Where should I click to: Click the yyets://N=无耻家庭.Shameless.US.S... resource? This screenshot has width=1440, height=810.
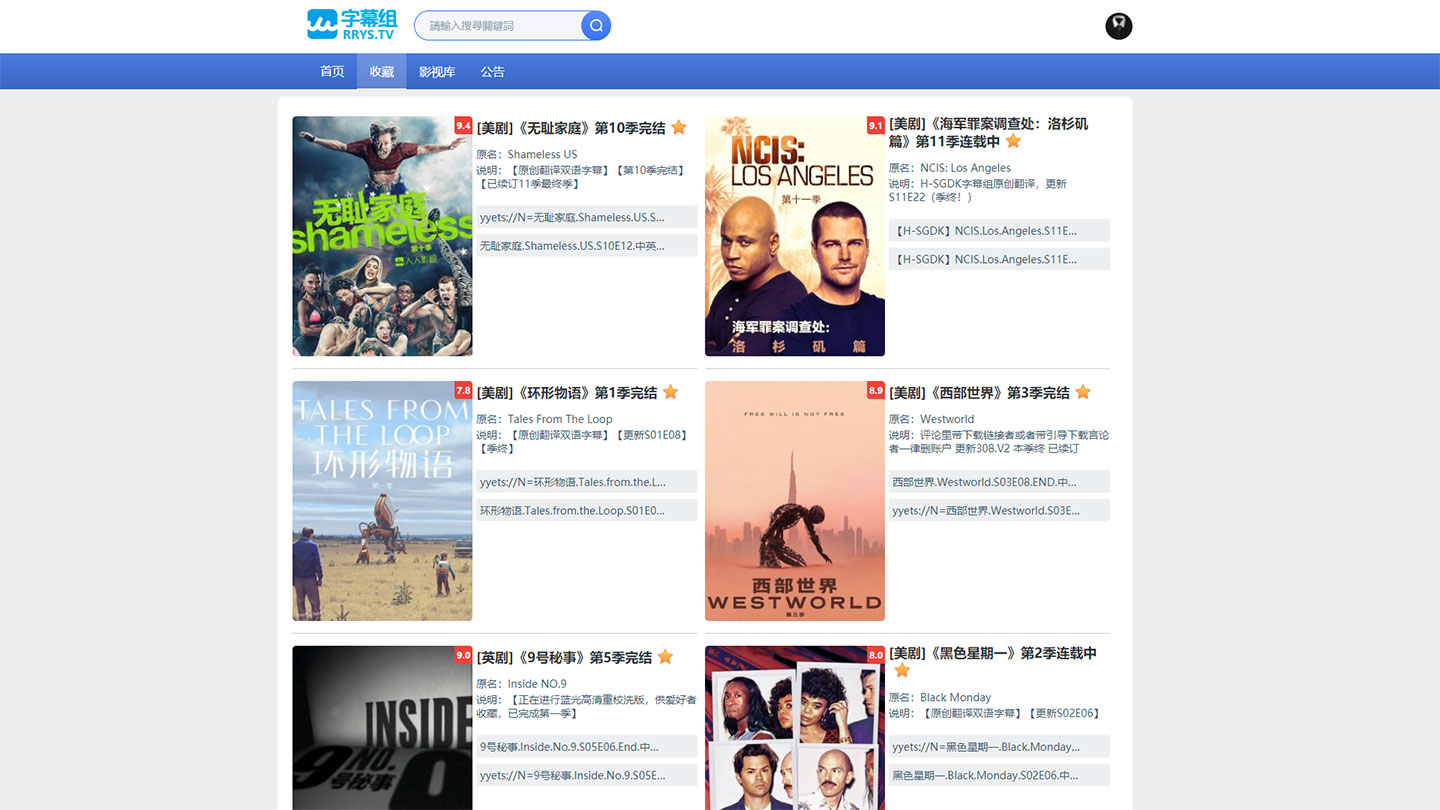586,217
